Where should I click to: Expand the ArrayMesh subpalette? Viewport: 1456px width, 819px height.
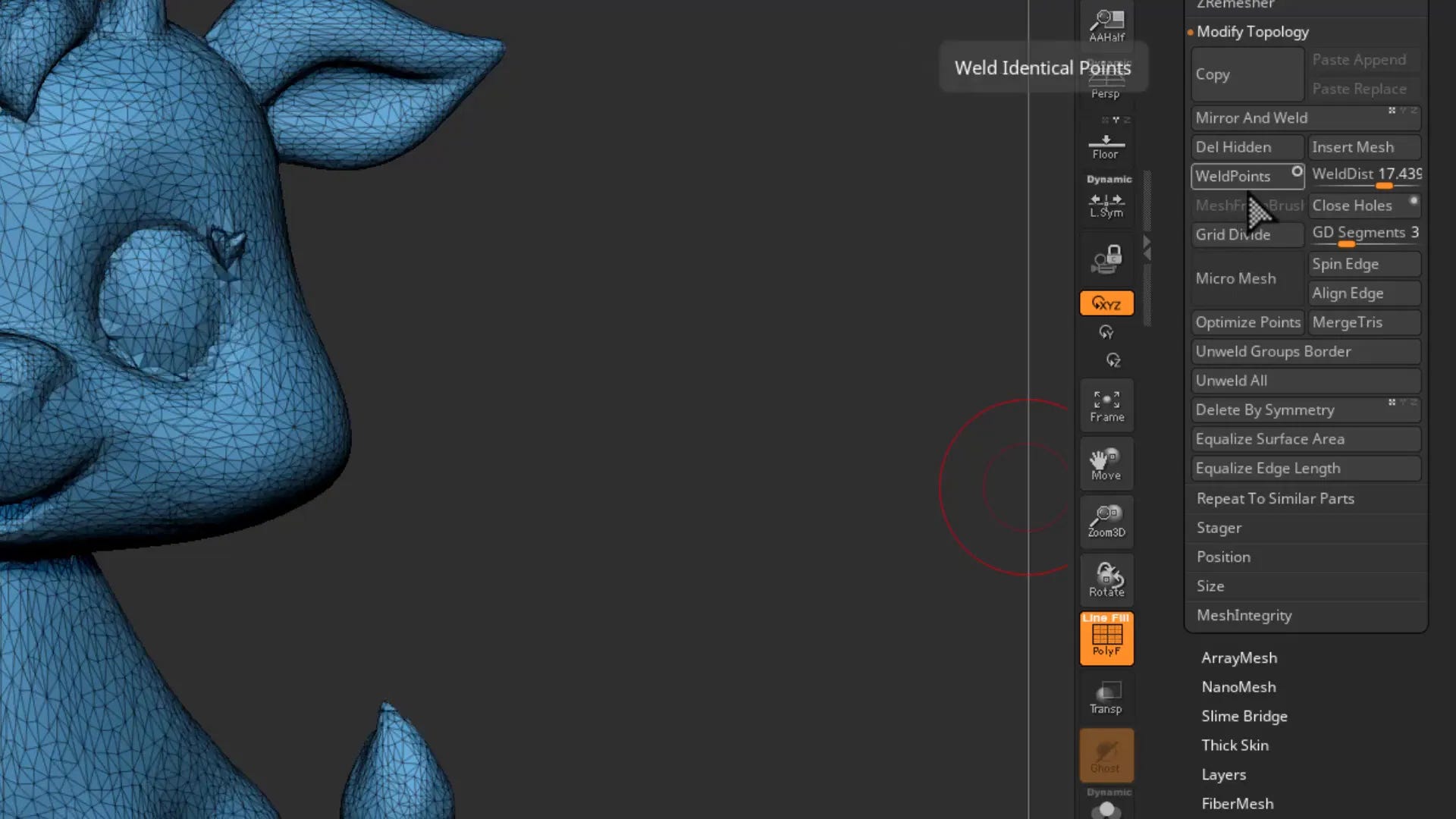tap(1239, 657)
